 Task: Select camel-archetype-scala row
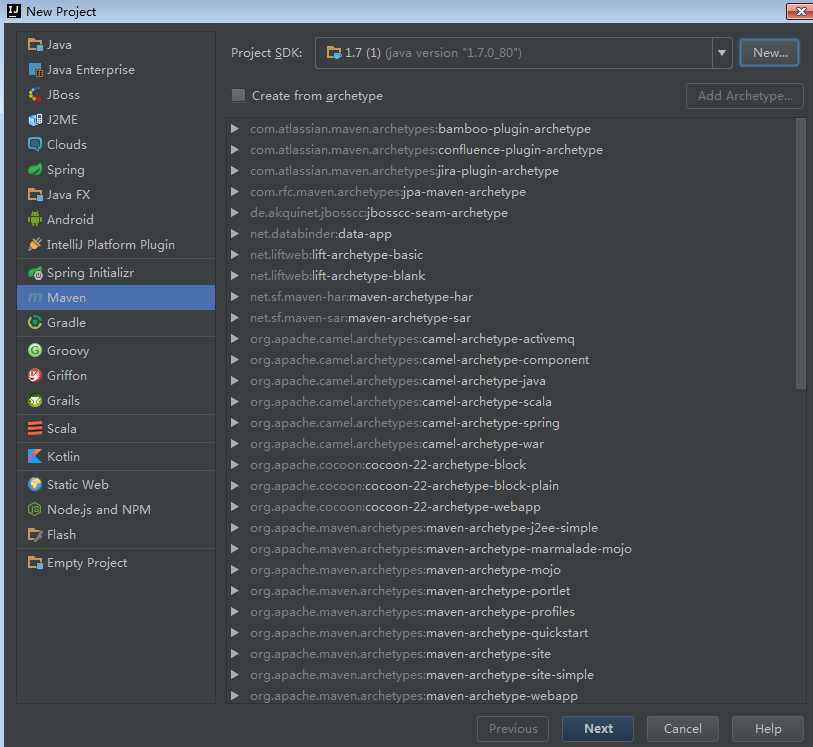(512, 402)
